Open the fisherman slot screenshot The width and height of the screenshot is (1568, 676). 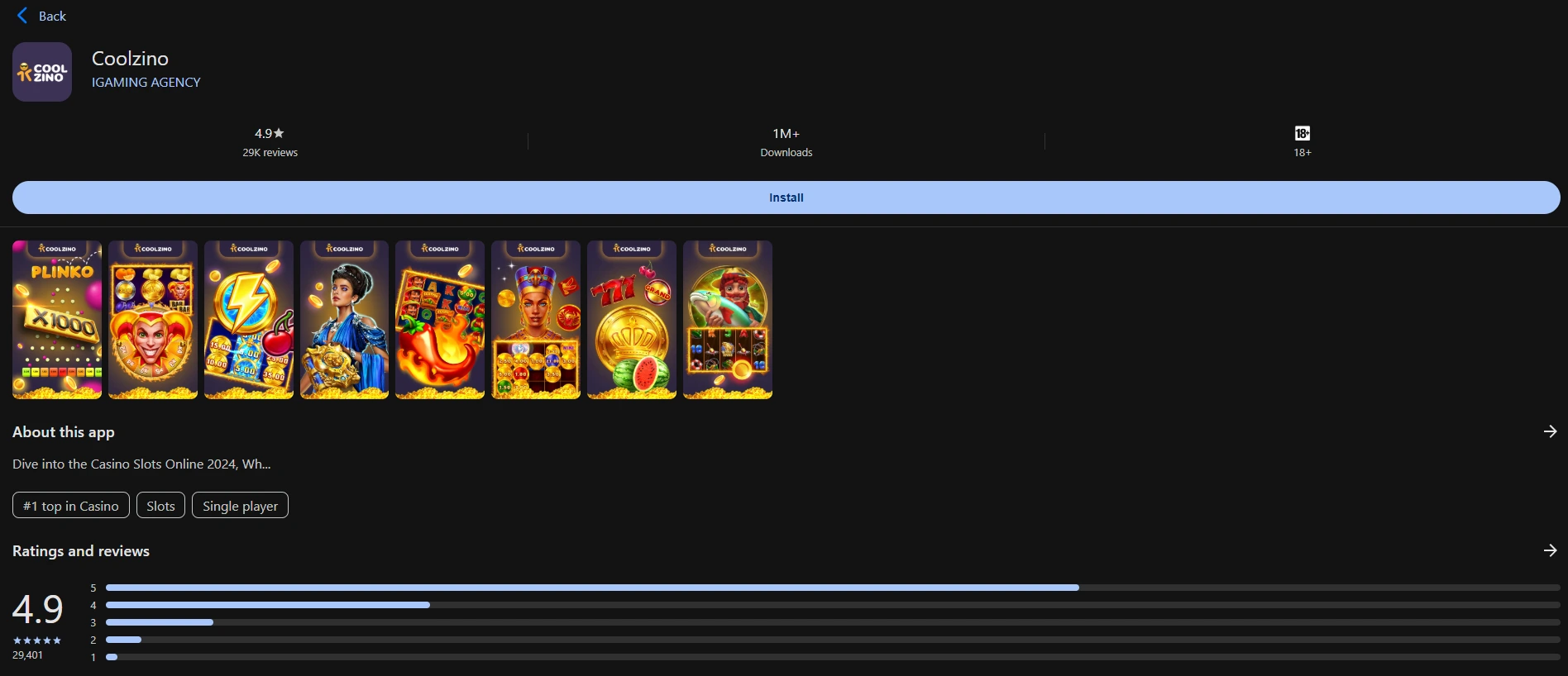(x=728, y=320)
